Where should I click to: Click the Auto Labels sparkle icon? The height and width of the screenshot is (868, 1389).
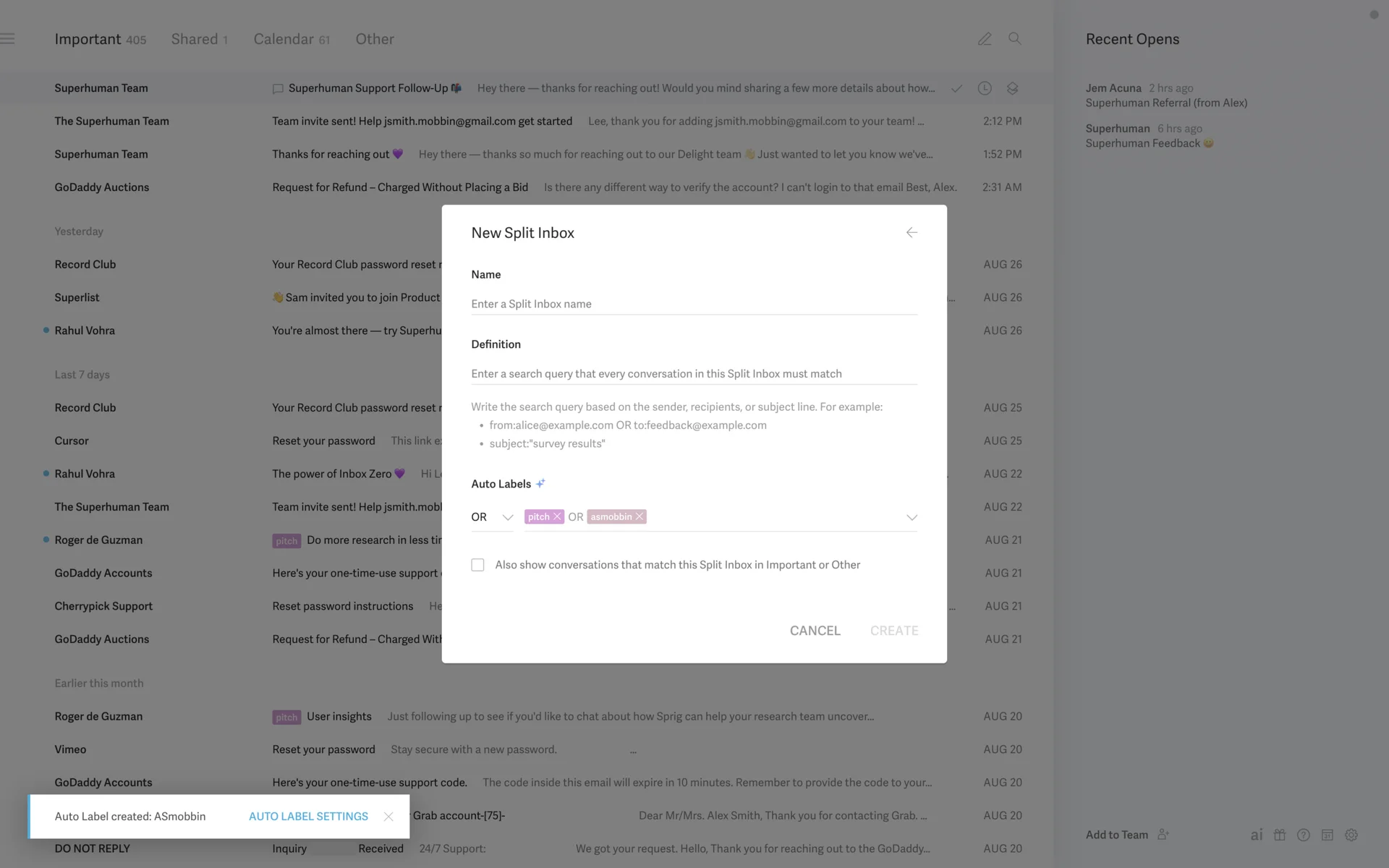[x=540, y=483]
